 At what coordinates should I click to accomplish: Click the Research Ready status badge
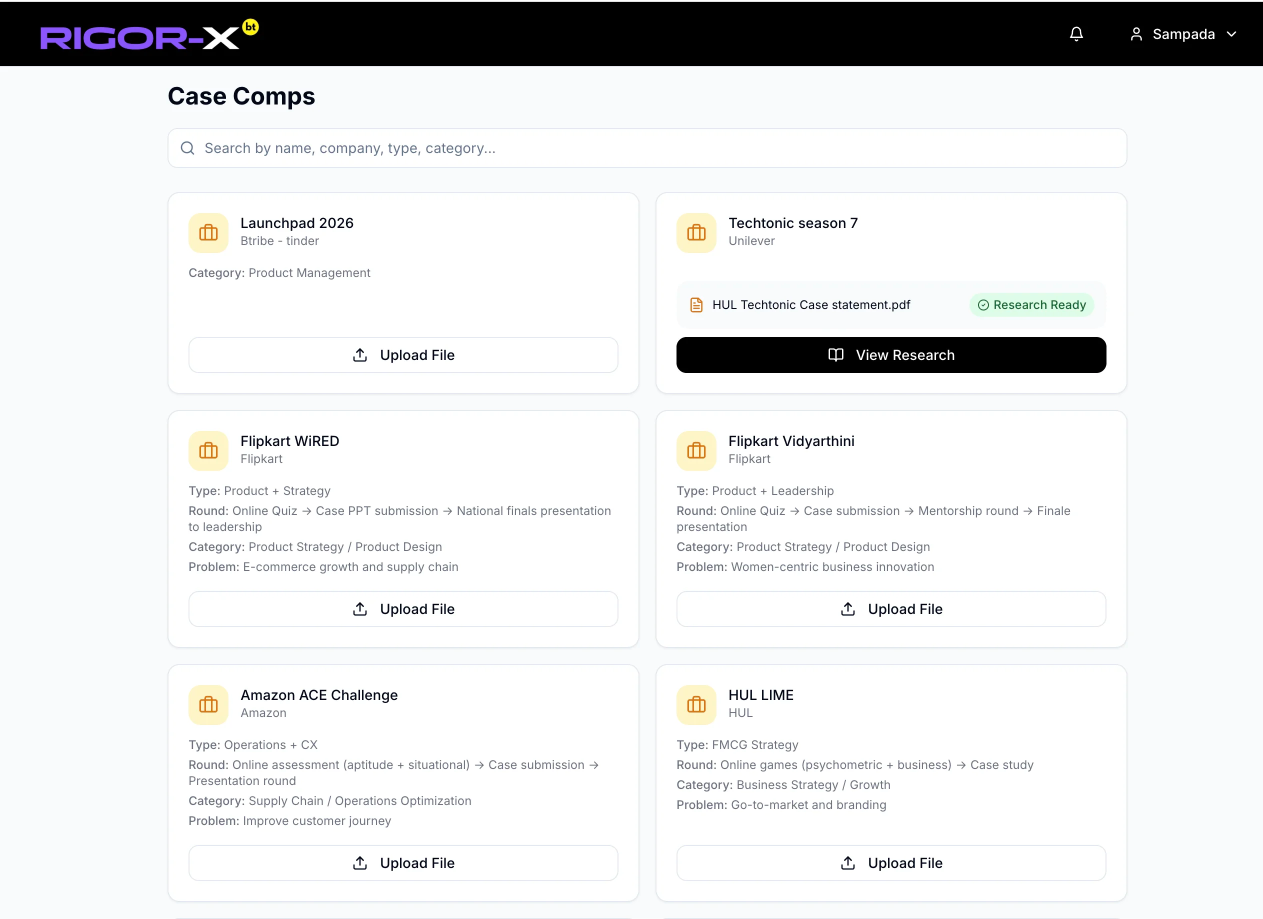[x=1031, y=305]
